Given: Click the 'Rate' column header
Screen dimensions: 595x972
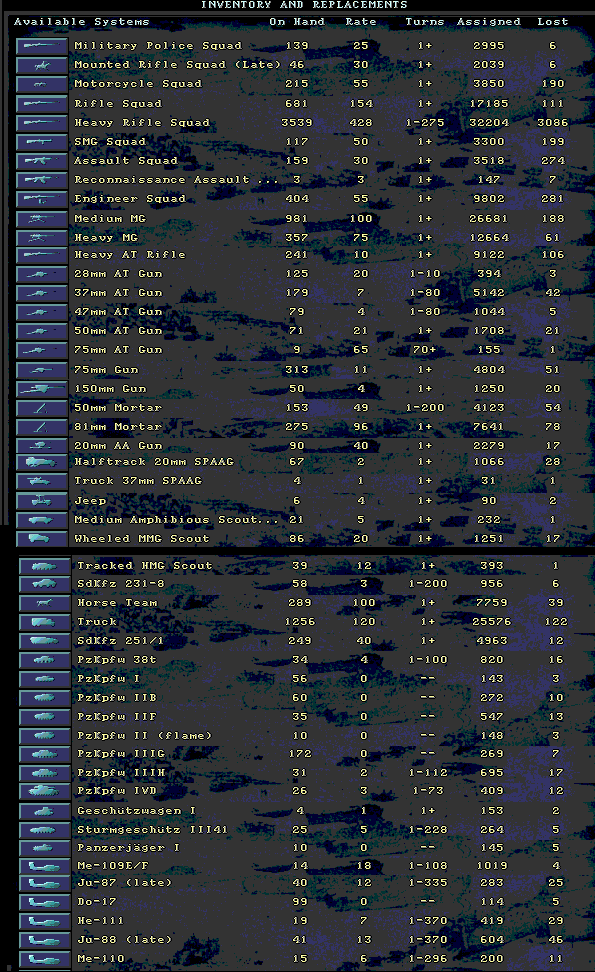Looking at the screenshot, I should (x=361, y=22).
